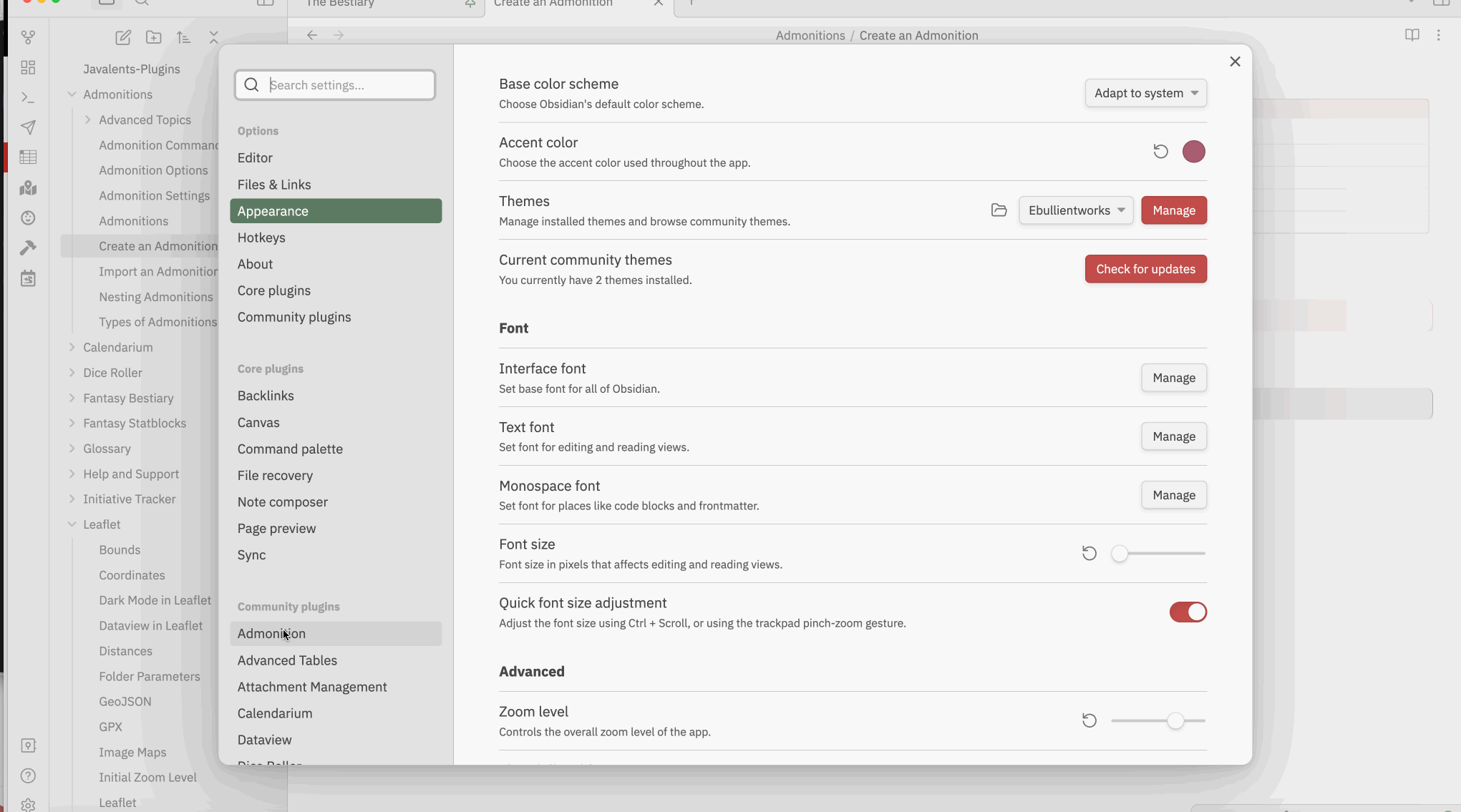Open the themes folder icon
1461x812 pixels.
999,210
